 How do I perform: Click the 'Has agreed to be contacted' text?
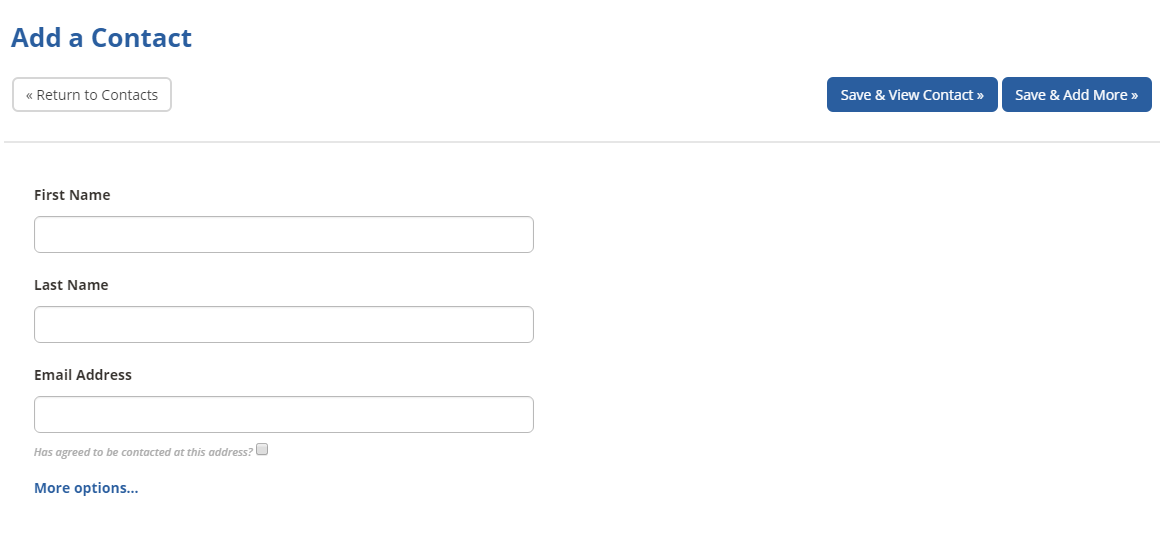tap(143, 452)
